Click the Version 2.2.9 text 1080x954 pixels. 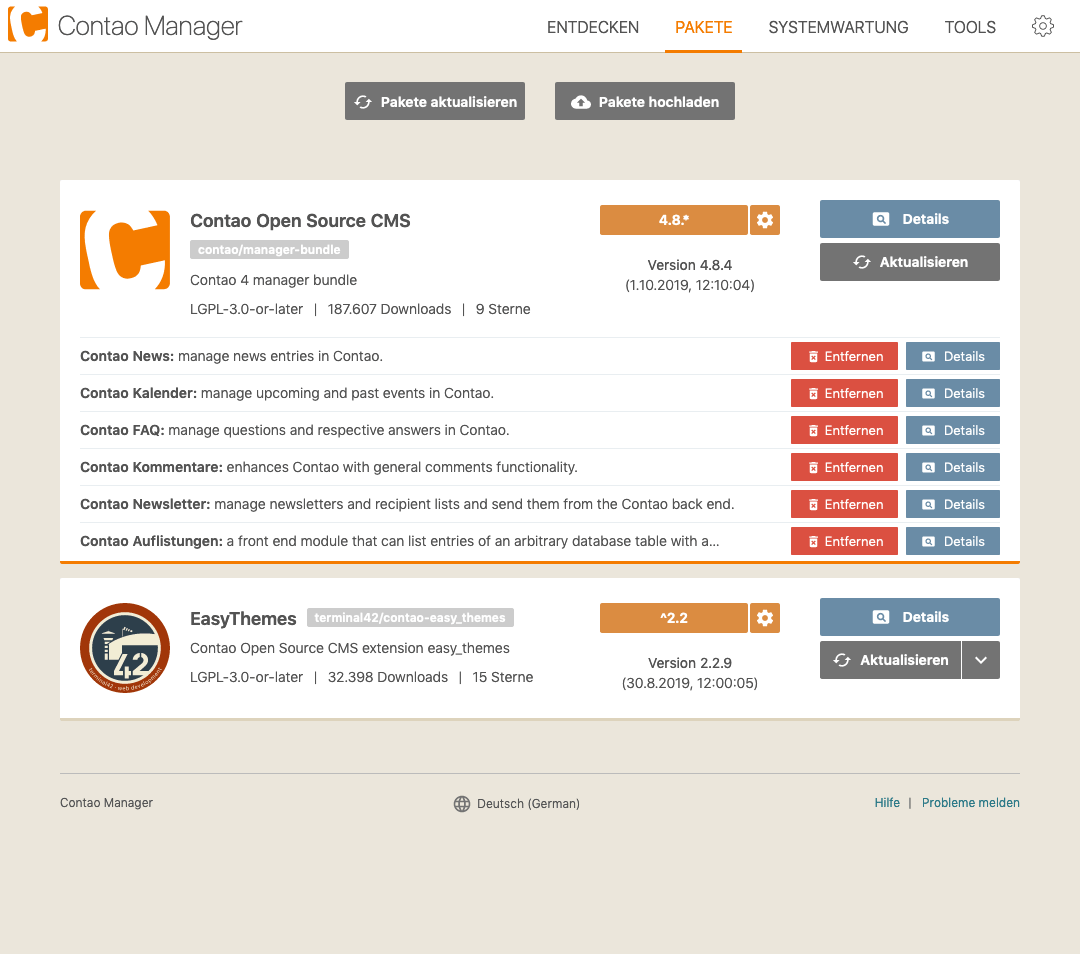coord(689,663)
